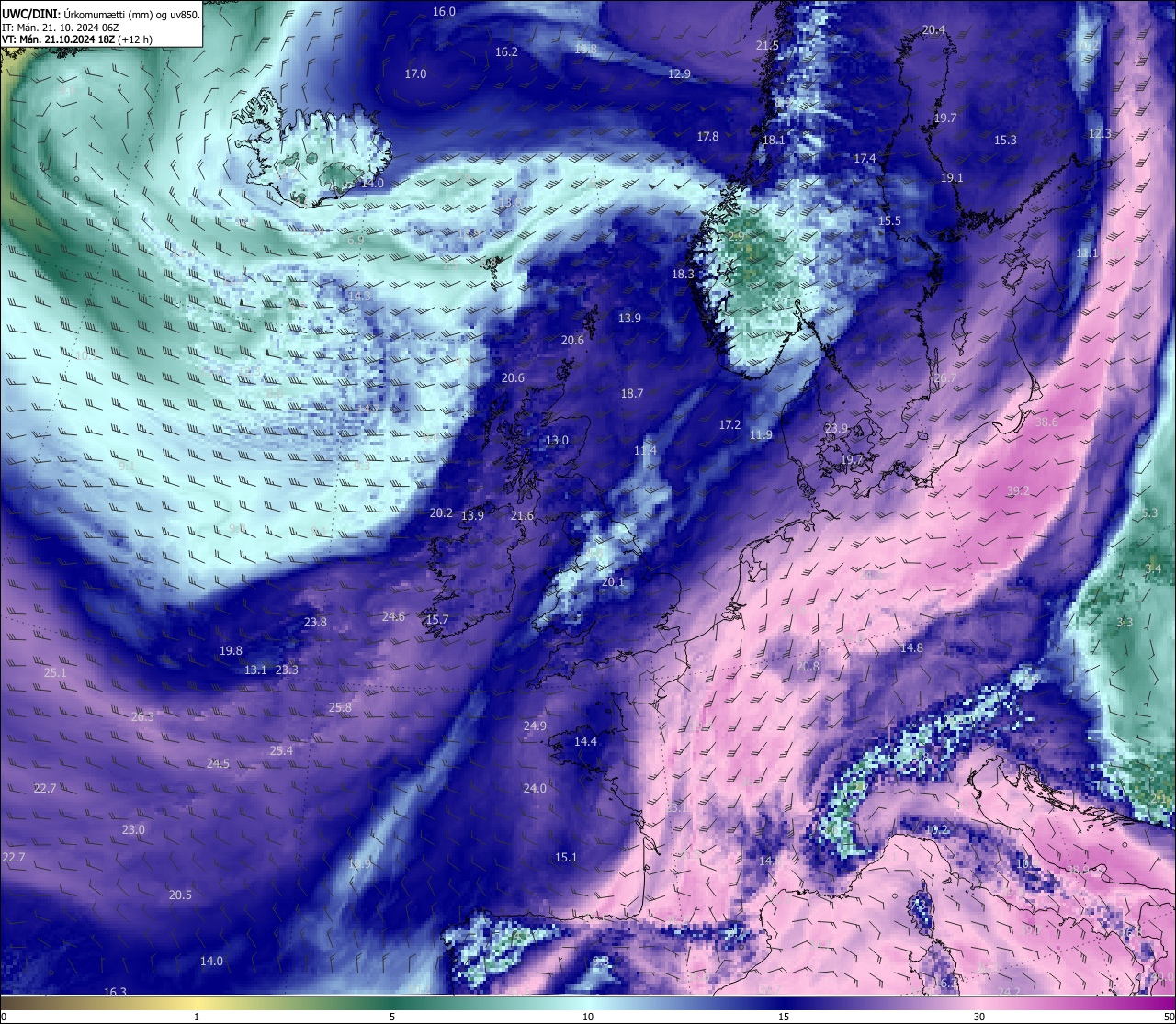Screen dimensions: 1176x1024
Task: Click the map value '24.9'
Action: [535, 726]
